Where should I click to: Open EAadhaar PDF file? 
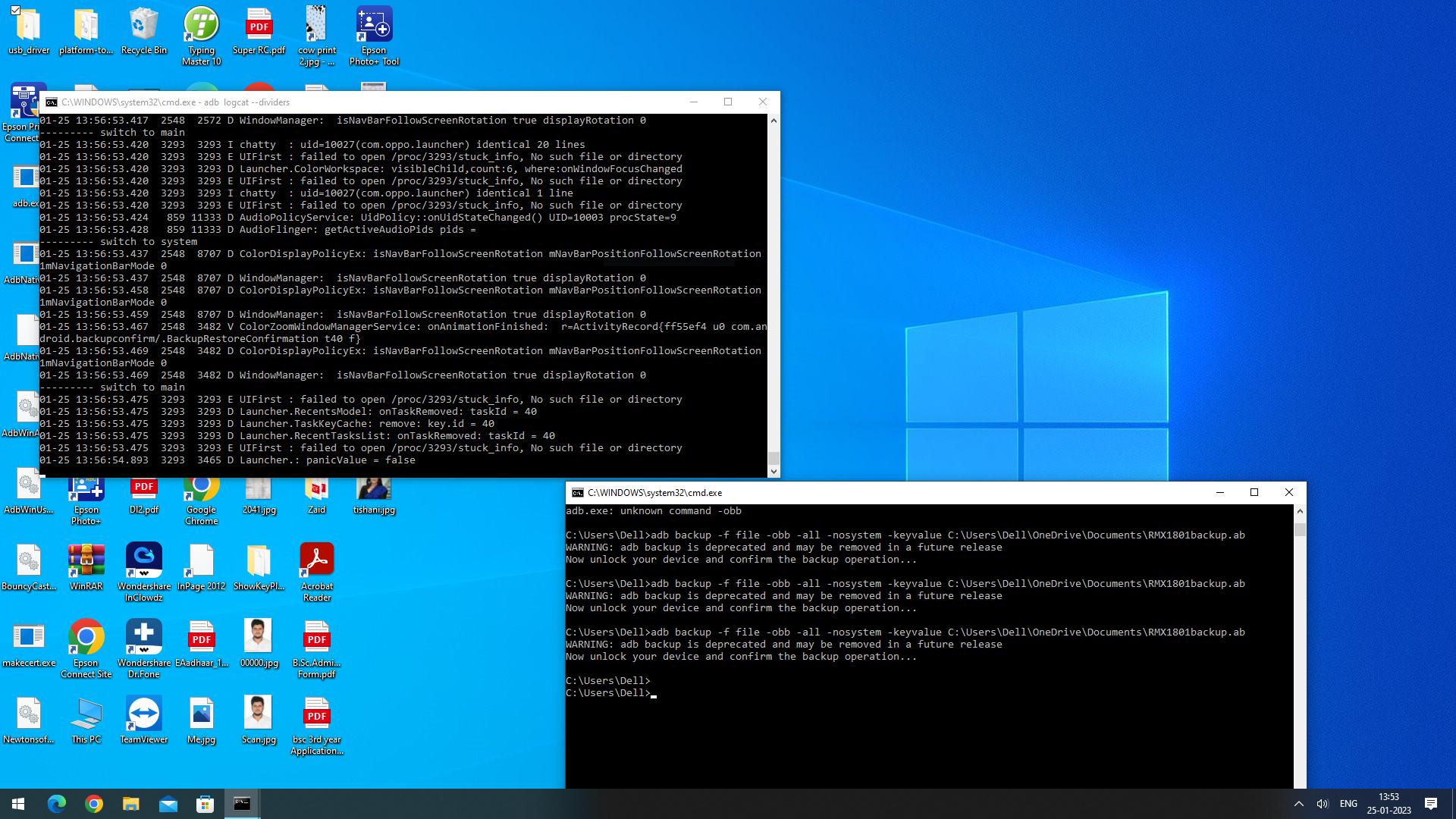[x=201, y=644]
